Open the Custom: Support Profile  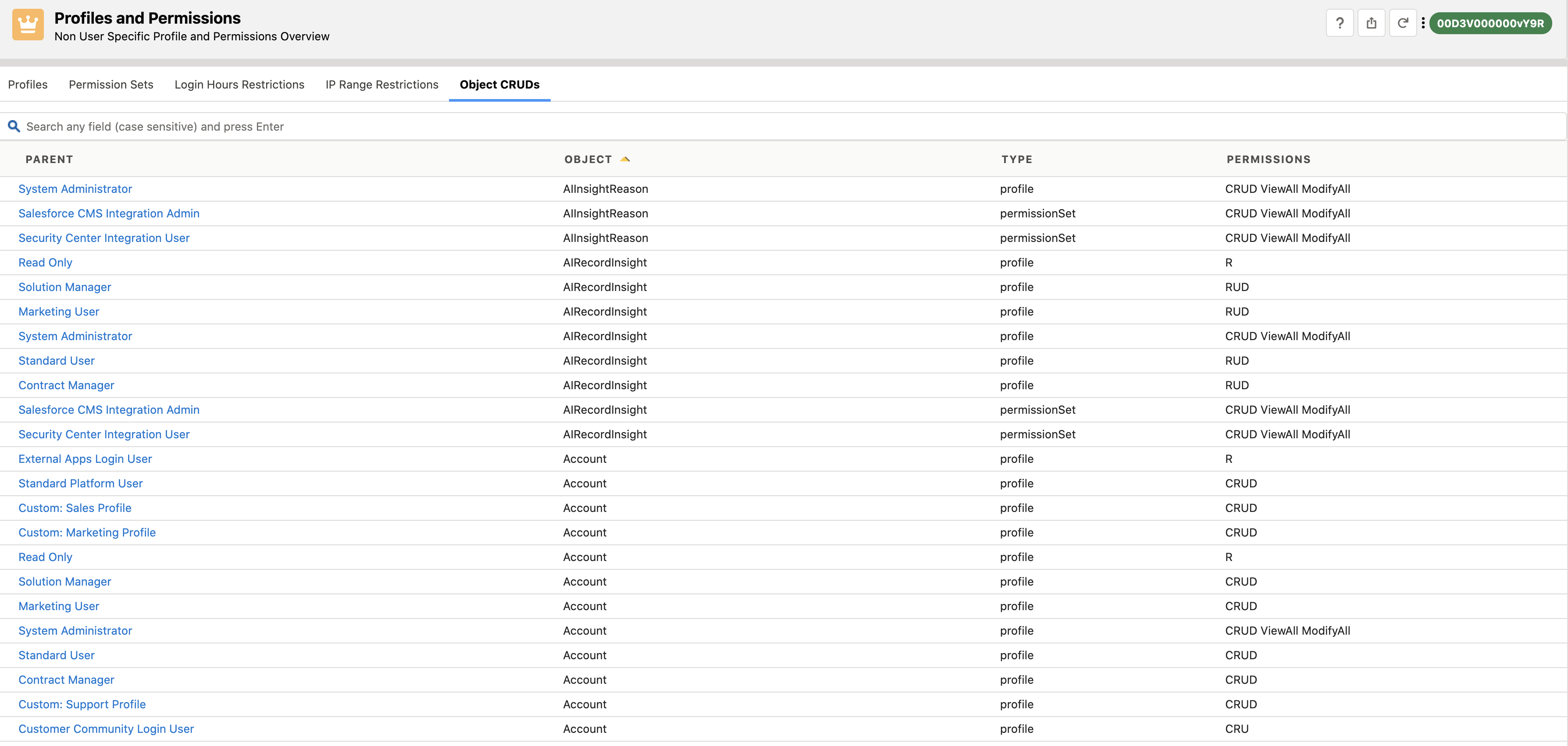tap(82, 704)
